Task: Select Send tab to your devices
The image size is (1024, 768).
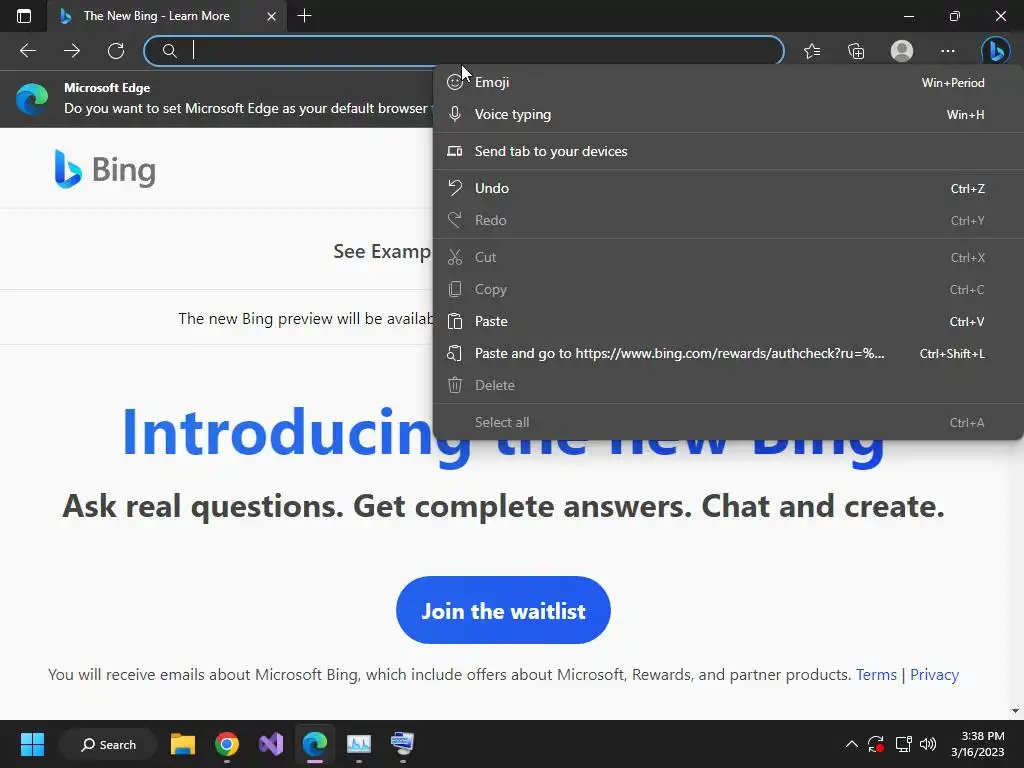Action: click(728, 151)
